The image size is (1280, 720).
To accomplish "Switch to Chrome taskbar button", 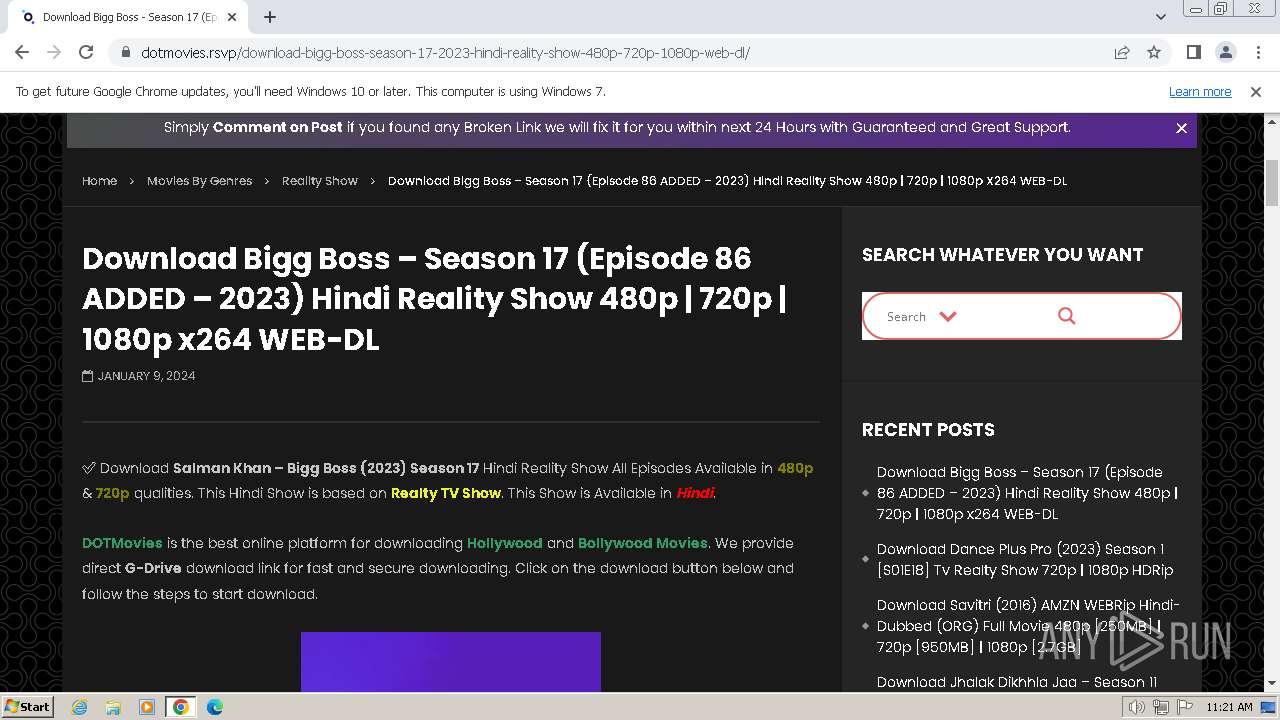I will pyautogui.click(x=180, y=707).
